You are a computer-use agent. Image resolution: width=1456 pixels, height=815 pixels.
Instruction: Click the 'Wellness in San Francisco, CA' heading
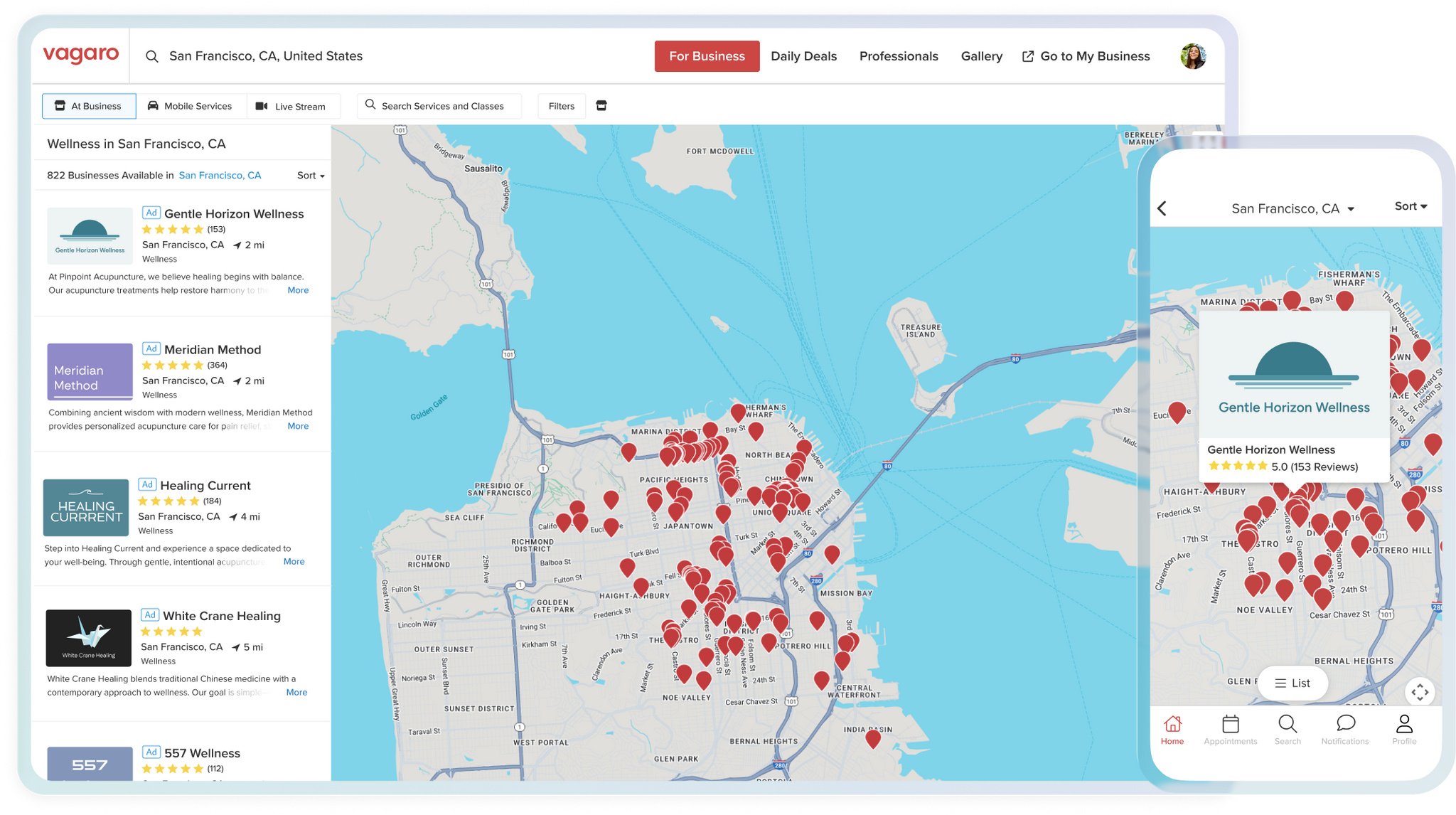[136, 144]
